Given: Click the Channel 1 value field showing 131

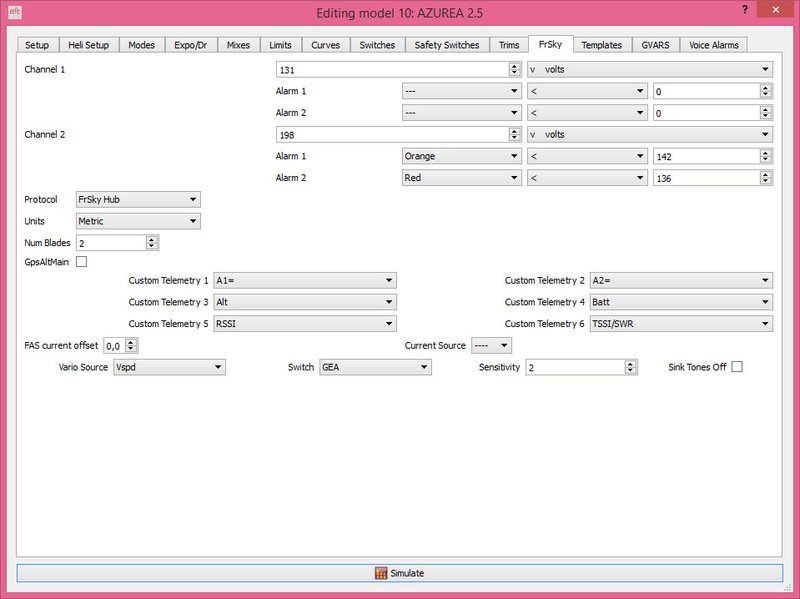Looking at the screenshot, I should point(398,69).
